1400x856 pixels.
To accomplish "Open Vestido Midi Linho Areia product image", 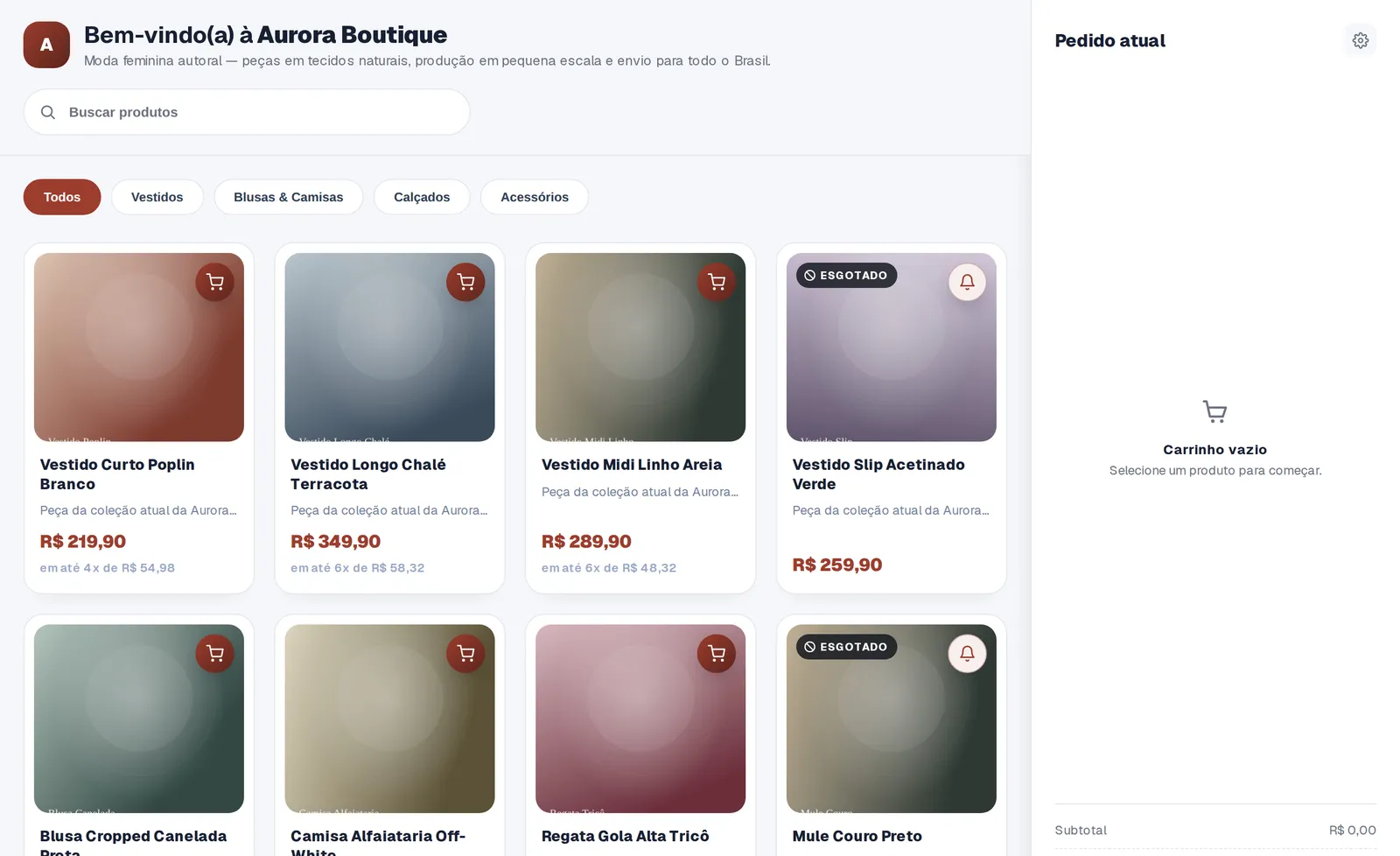I will point(640,347).
